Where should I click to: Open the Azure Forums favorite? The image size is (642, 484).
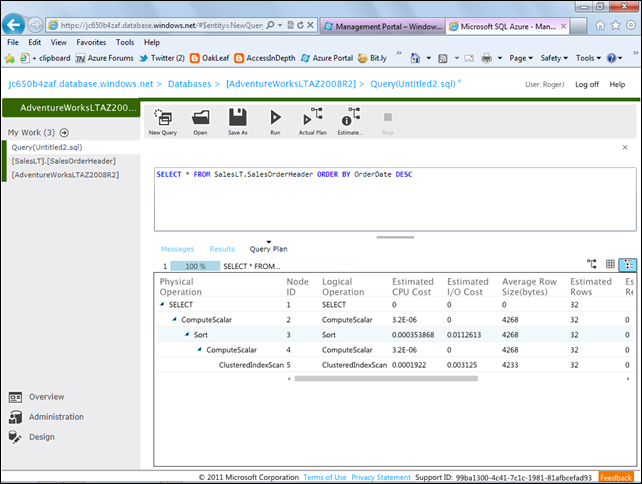(105, 58)
